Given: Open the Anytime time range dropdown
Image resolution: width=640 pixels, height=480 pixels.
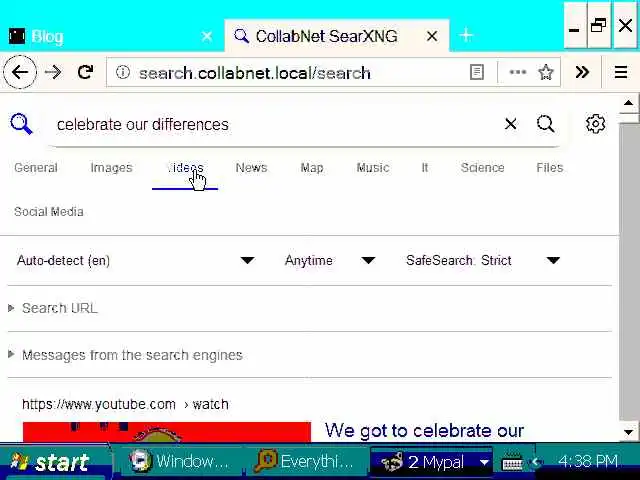Looking at the screenshot, I should click(x=330, y=260).
